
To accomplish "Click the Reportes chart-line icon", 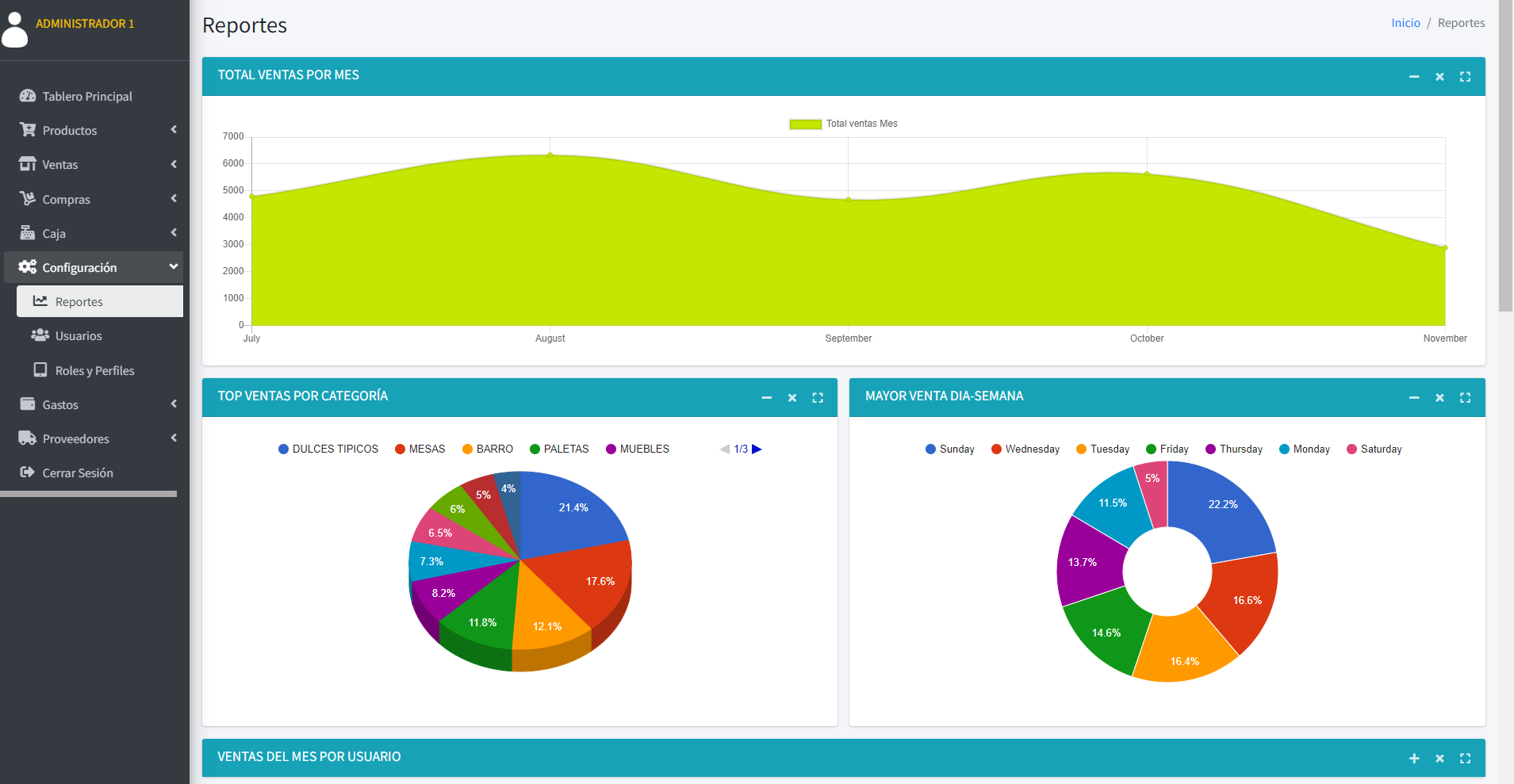I will [x=40, y=301].
